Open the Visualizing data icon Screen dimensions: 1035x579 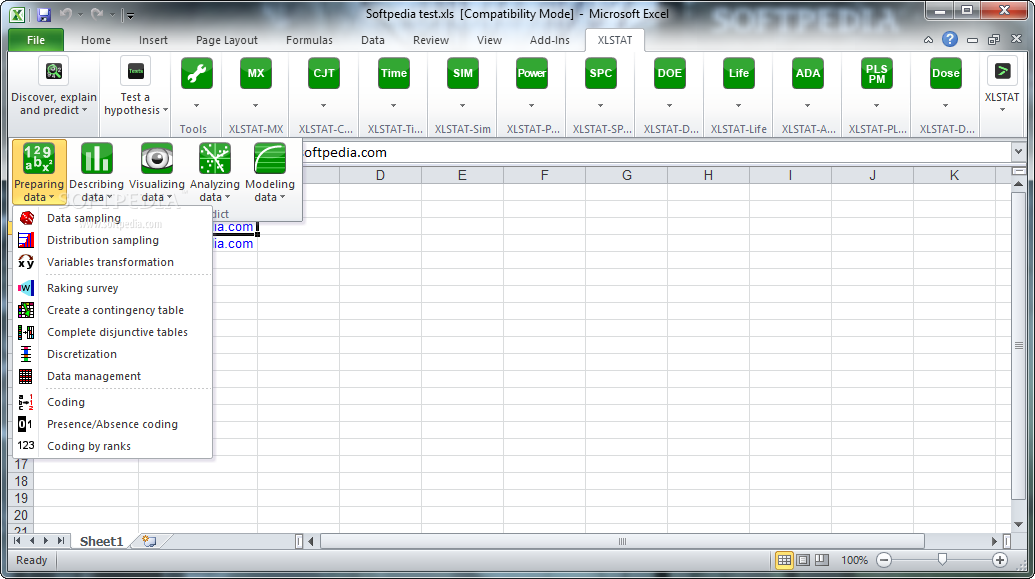156,159
